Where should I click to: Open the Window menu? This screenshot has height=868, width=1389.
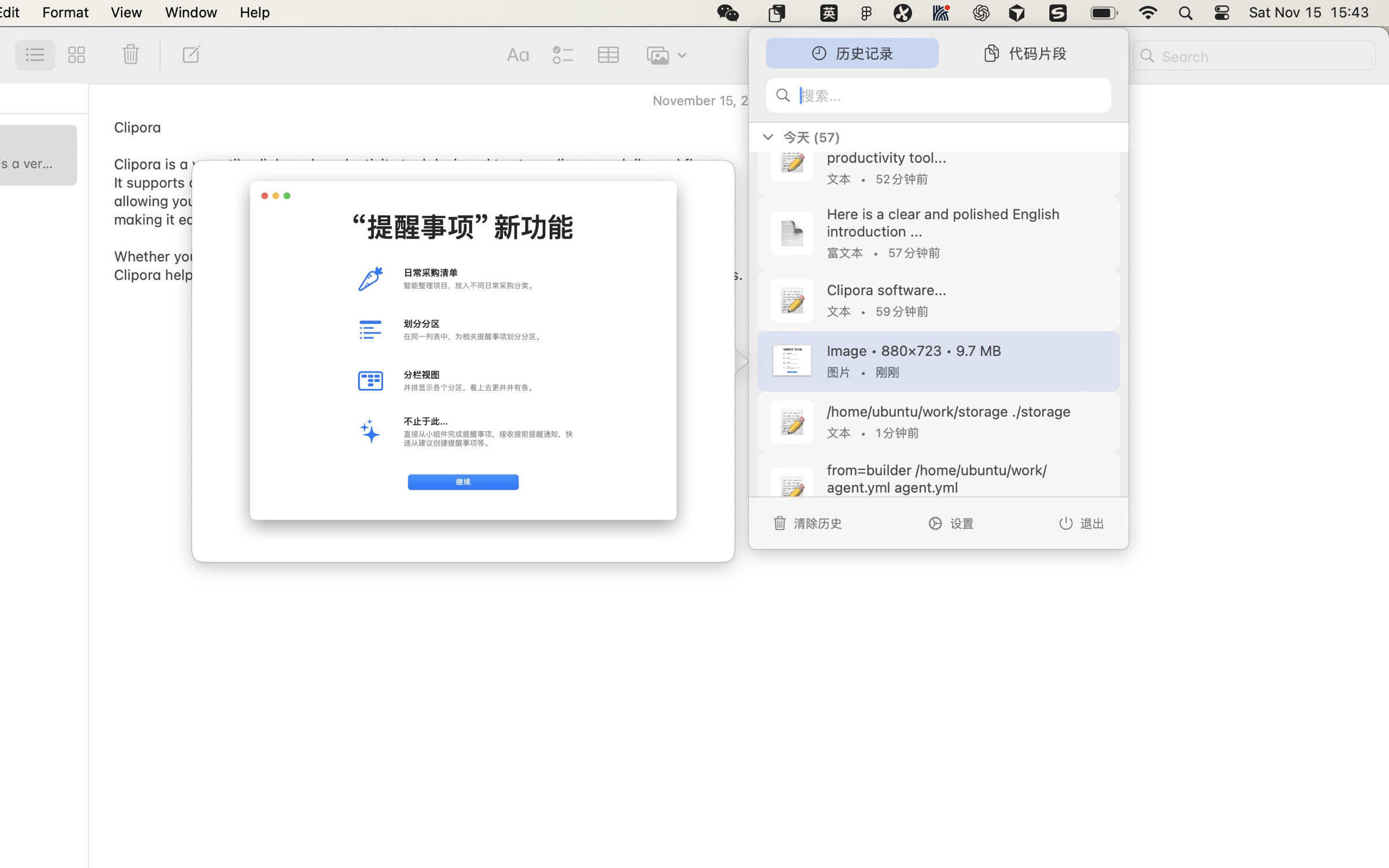[190, 13]
